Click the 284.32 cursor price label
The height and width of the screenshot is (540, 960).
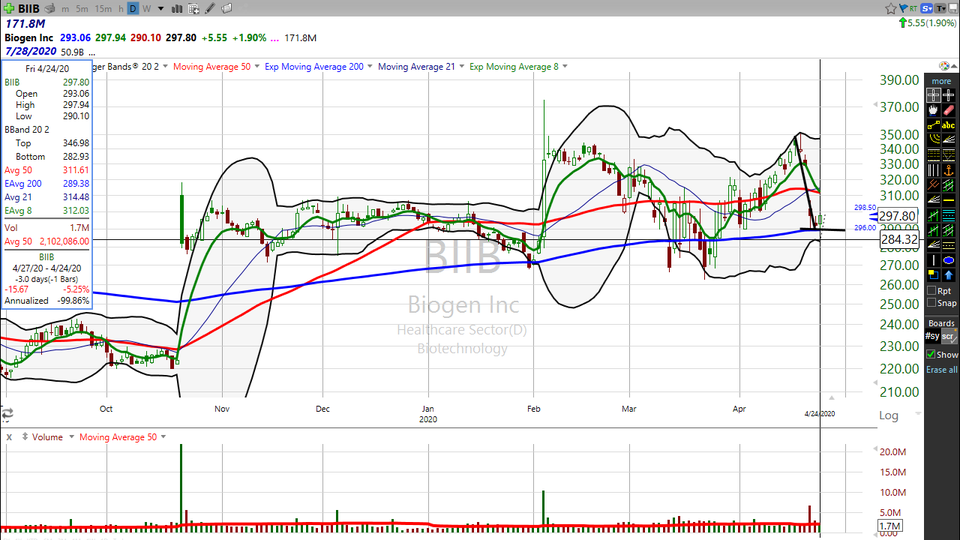[x=899, y=239]
